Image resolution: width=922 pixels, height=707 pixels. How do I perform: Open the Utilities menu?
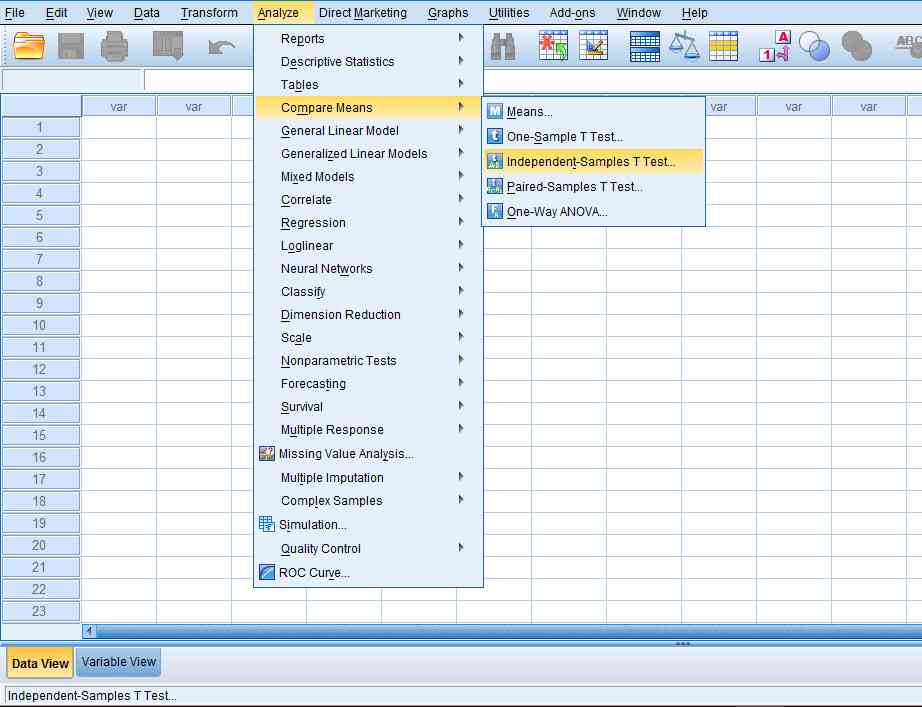[x=509, y=12]
